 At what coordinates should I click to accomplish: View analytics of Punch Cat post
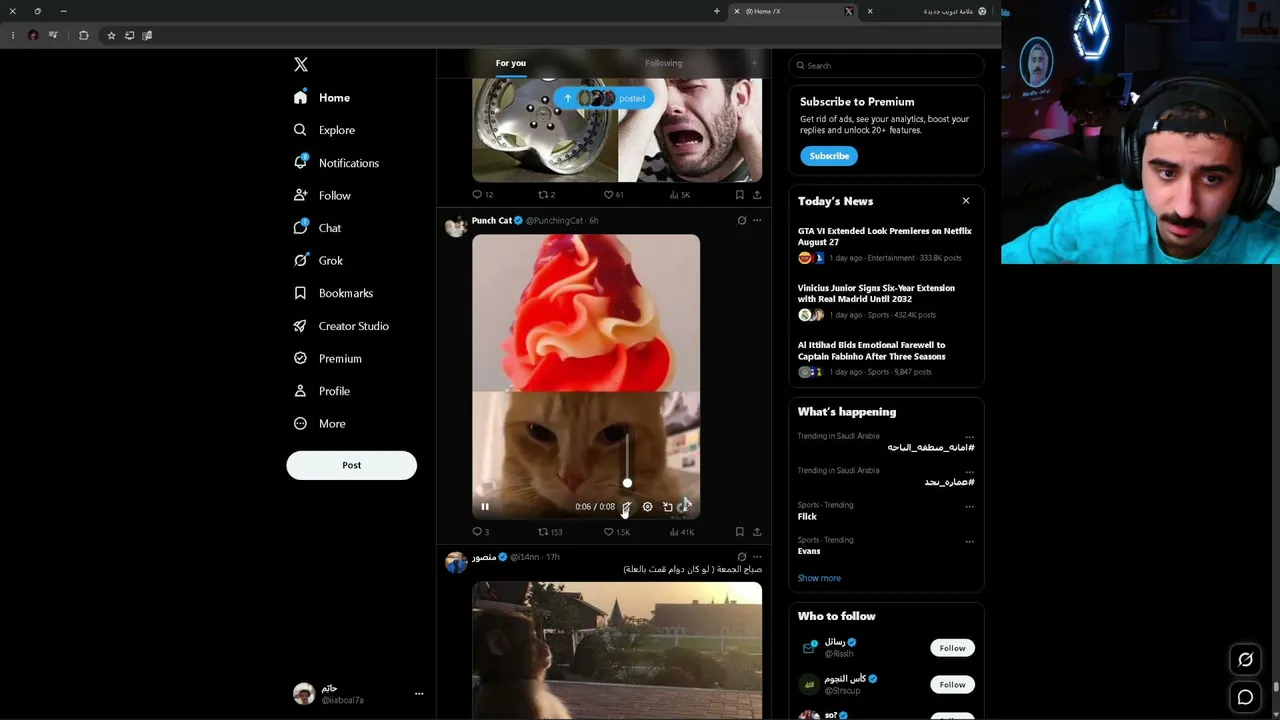point(681,532)
